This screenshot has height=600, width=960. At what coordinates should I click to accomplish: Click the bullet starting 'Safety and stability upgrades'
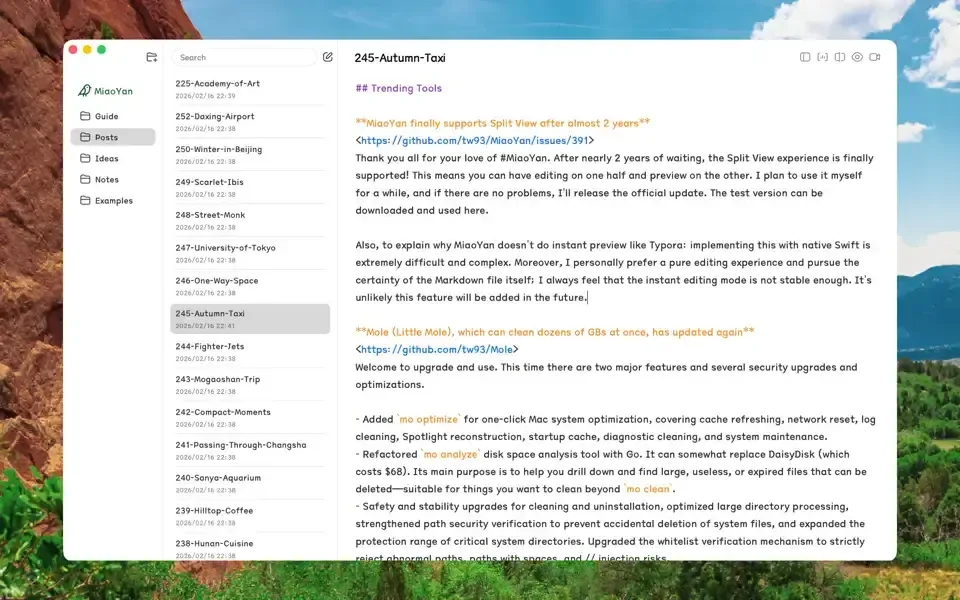pos(610,532)
